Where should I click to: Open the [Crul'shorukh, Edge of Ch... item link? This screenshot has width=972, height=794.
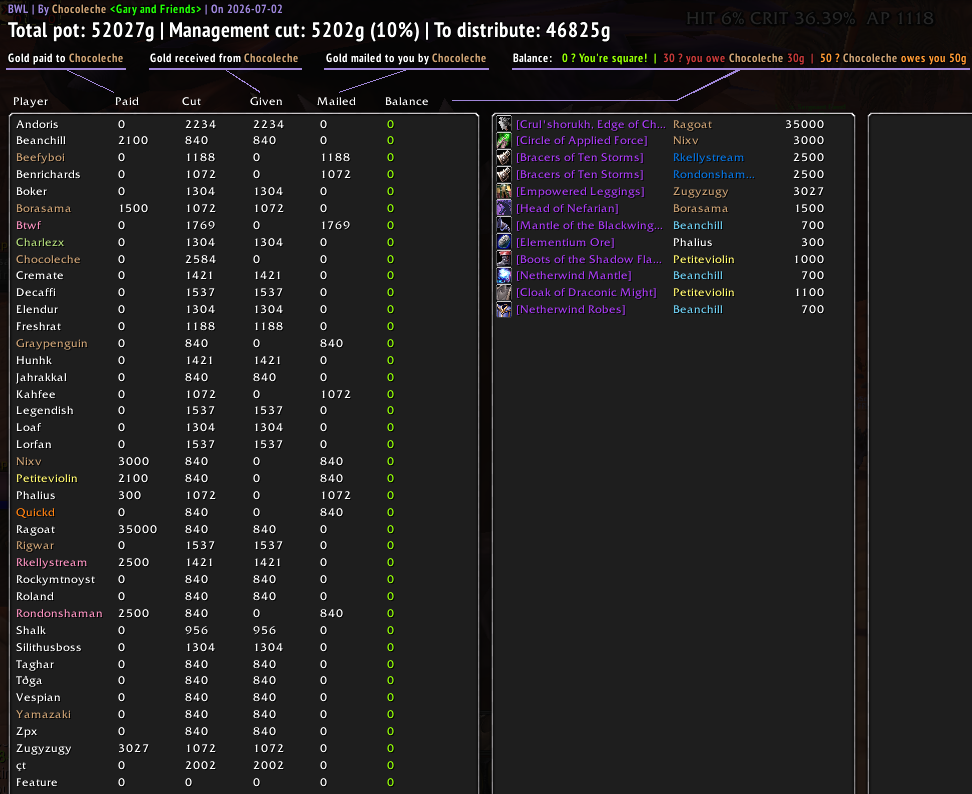[x=590, y=124]
